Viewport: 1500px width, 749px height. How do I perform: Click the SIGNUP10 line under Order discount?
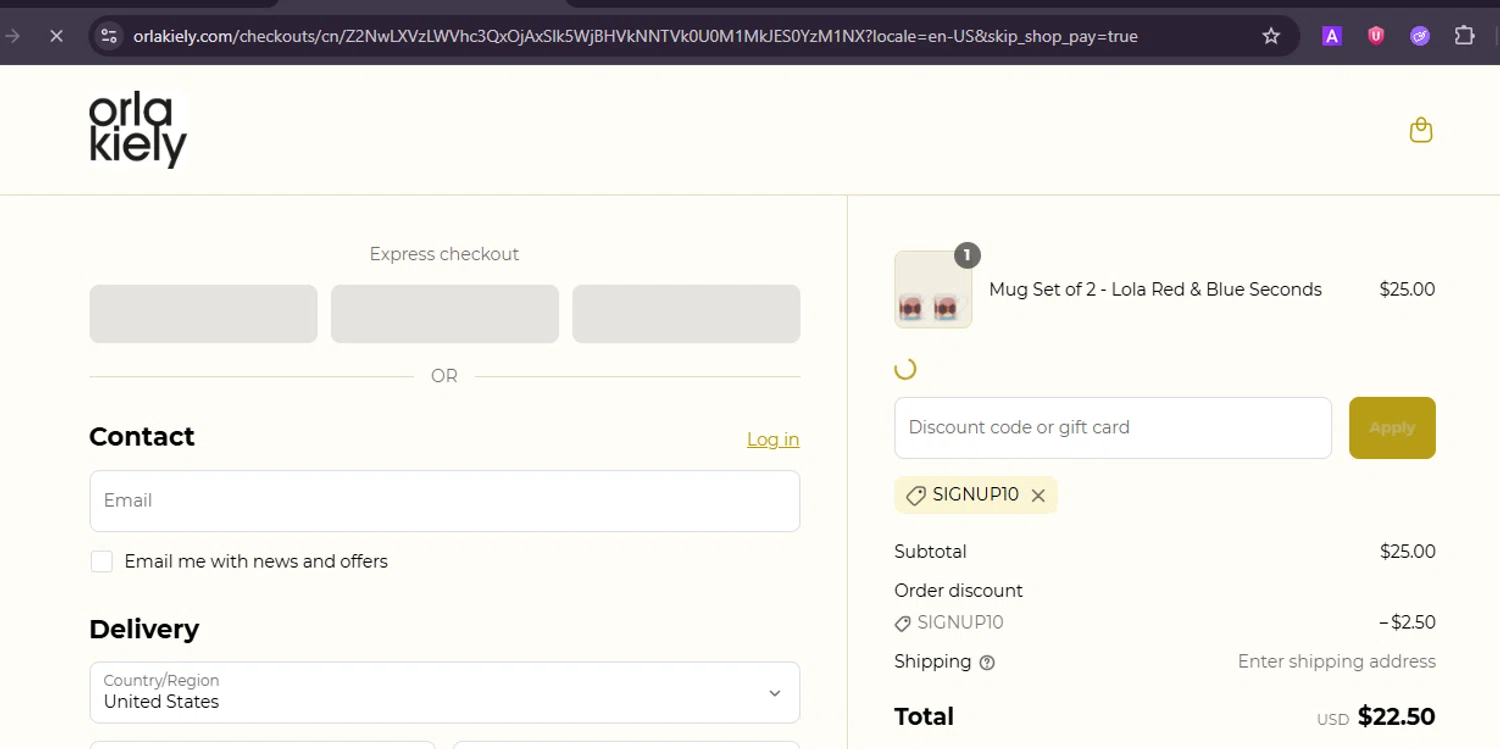click(x=949, y=622)
